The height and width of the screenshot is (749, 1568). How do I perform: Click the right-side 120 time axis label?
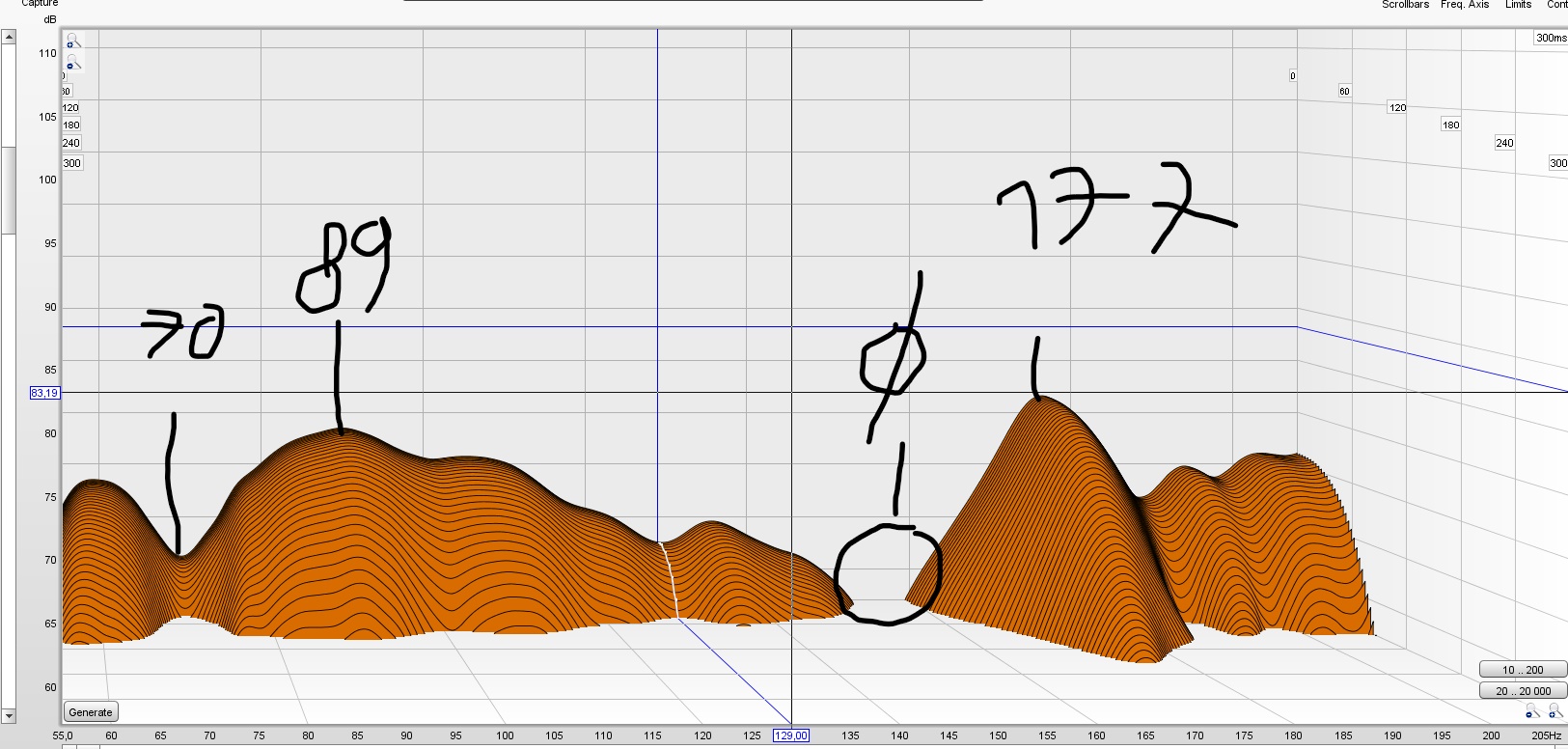pyautogui.click(x=1397, y=107)
